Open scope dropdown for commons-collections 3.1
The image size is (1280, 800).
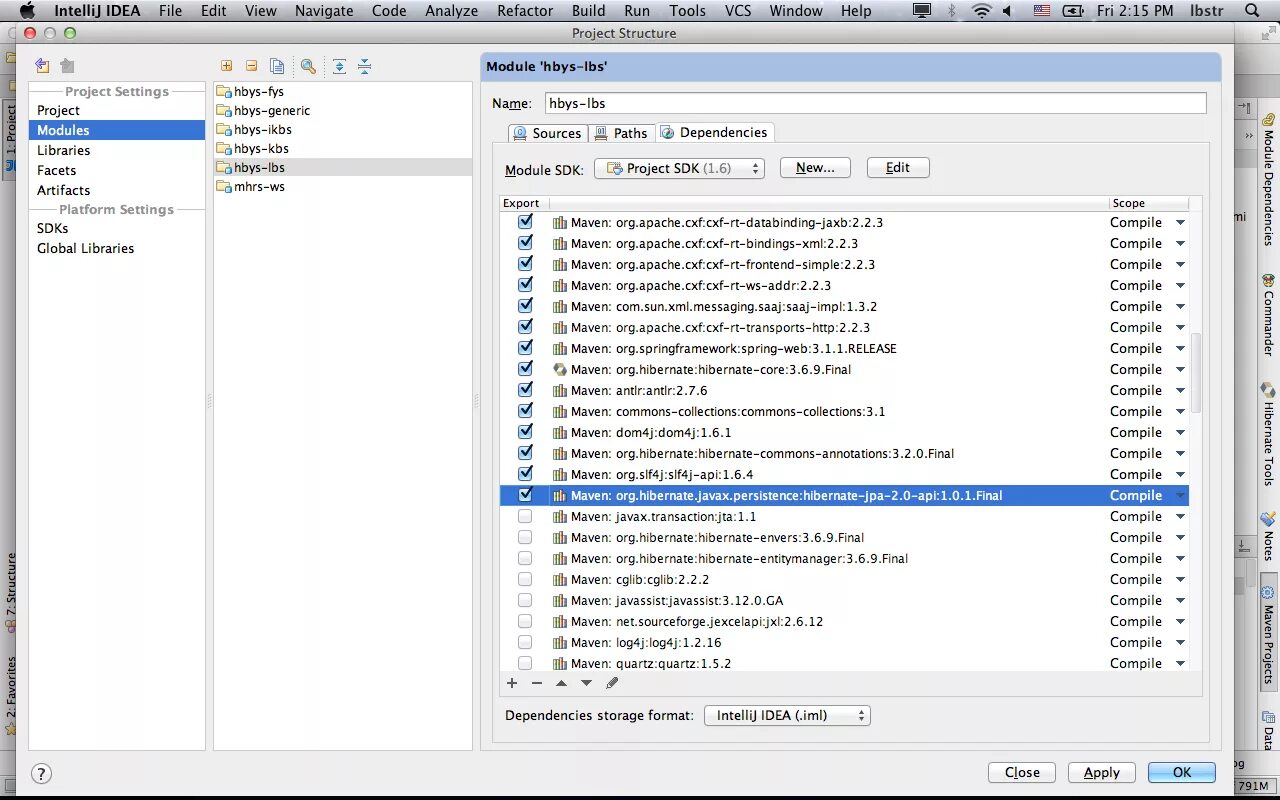tap(1180, 412)
